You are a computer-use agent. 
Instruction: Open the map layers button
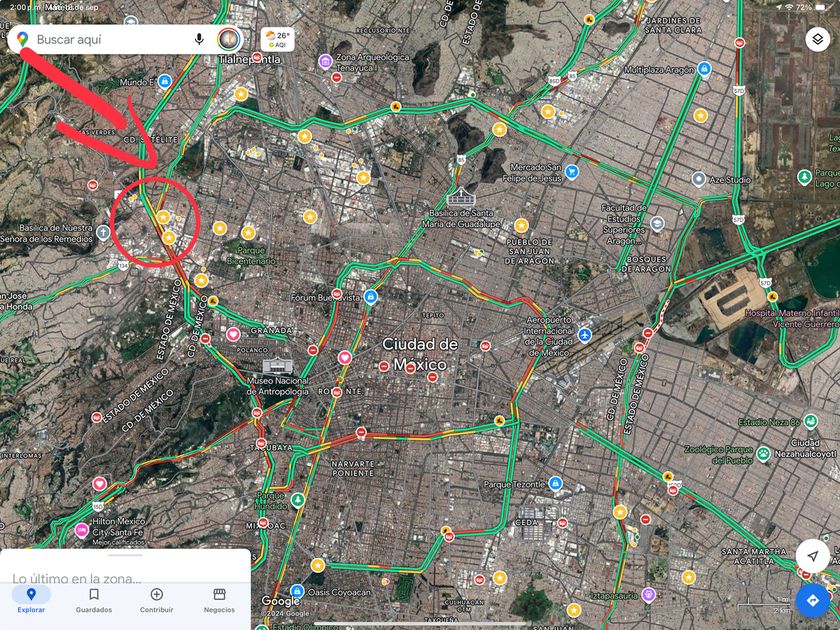pos(818,39)
